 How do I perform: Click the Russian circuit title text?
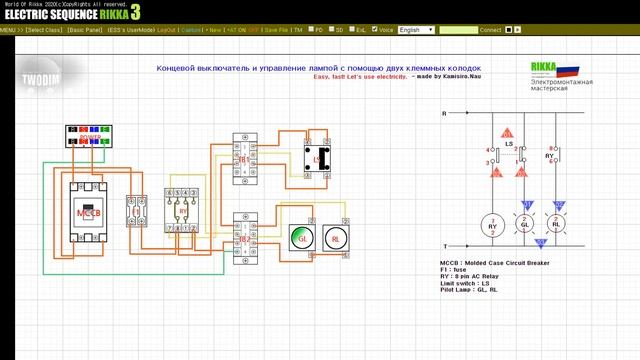(319, 68)
